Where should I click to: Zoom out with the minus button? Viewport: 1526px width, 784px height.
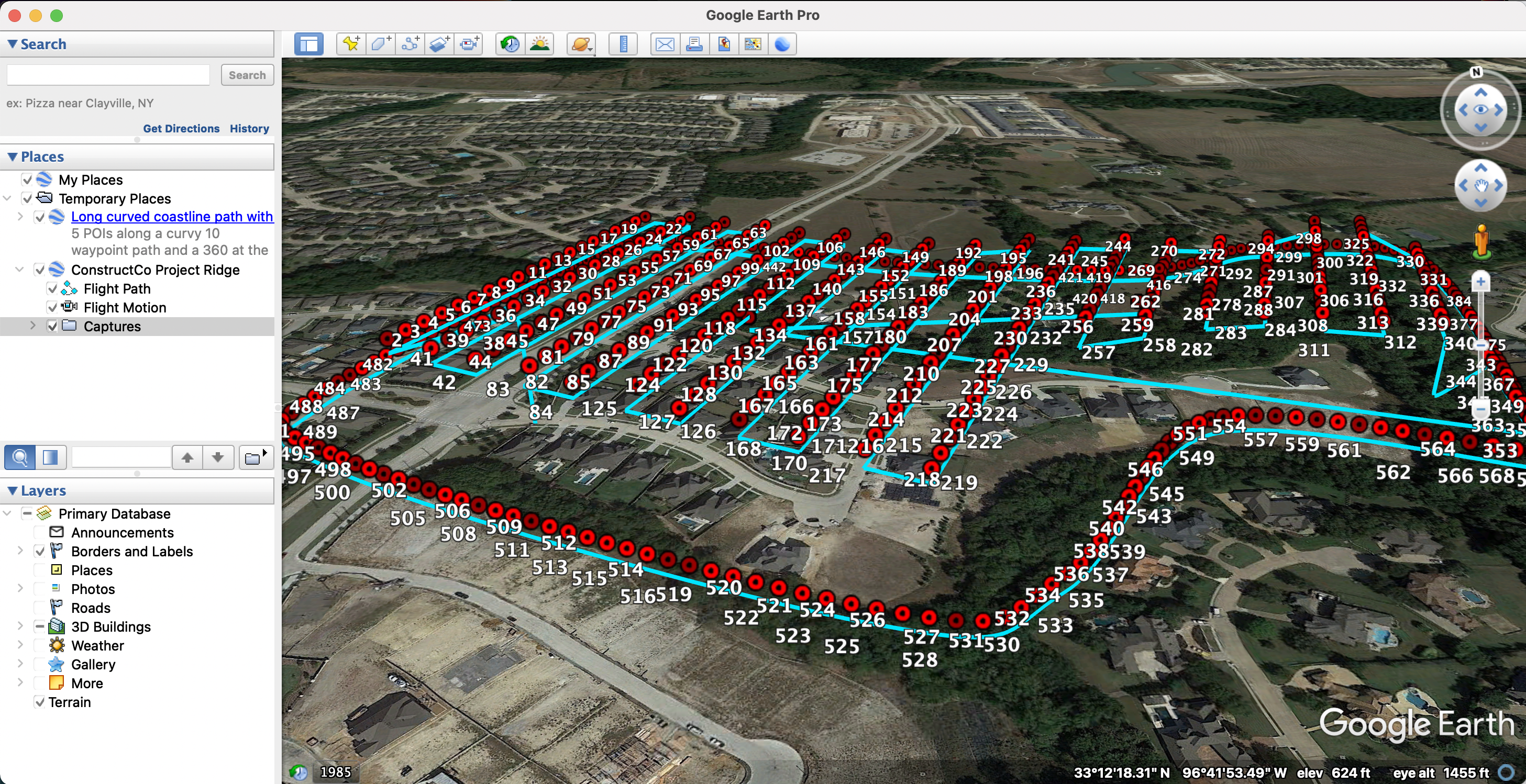pyautogui.click(x=1480, y=409)
